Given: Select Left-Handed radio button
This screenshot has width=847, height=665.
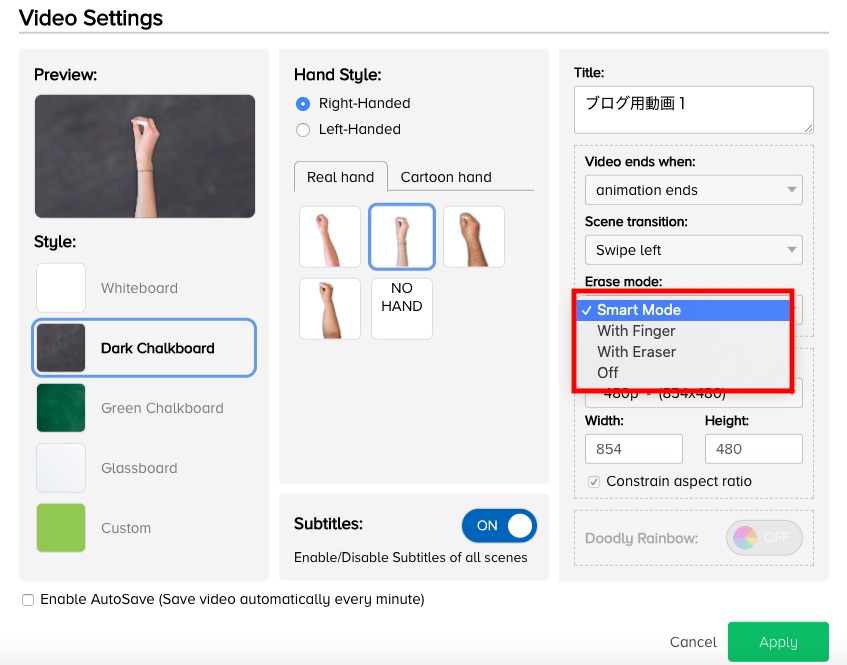Looking at the screenshot, I should pos(303,130).
